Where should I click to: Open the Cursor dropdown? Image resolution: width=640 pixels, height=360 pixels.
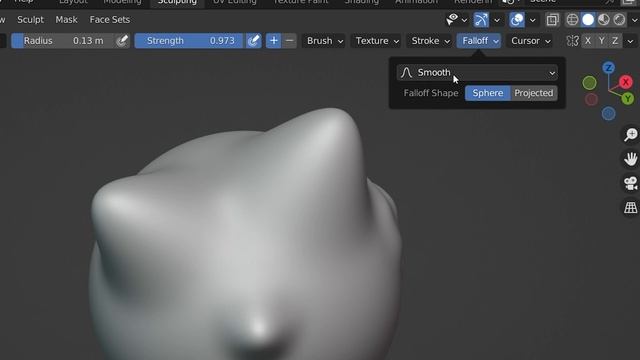click(x=531, y=41)
